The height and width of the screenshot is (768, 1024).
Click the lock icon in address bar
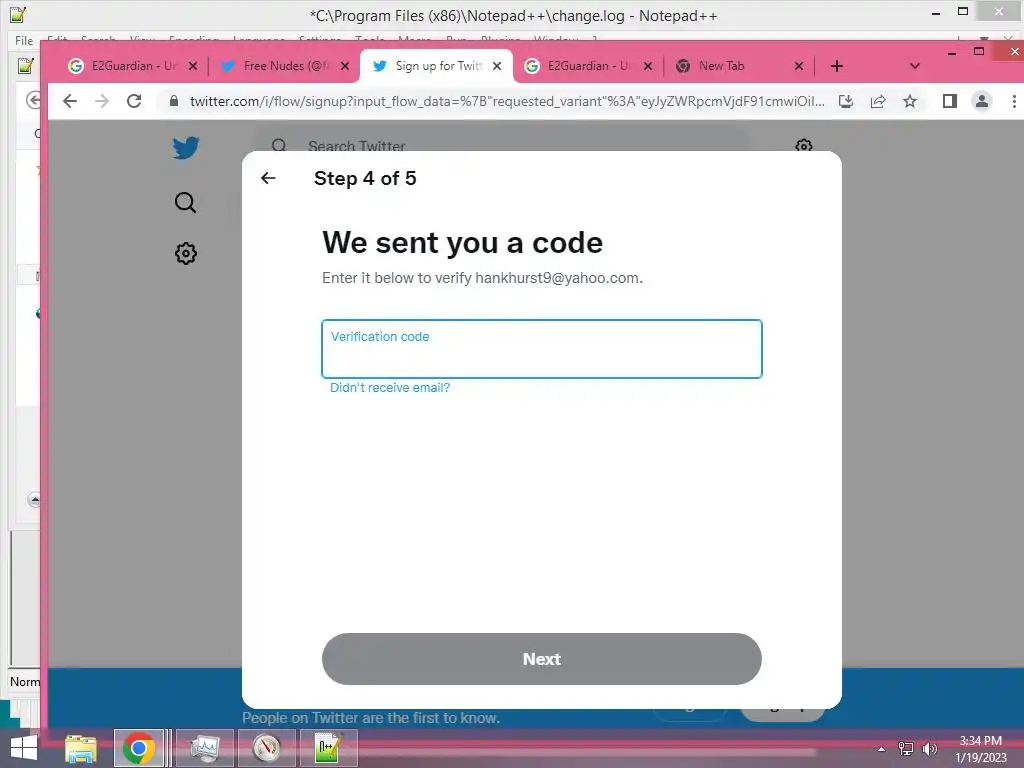(174, 101)
